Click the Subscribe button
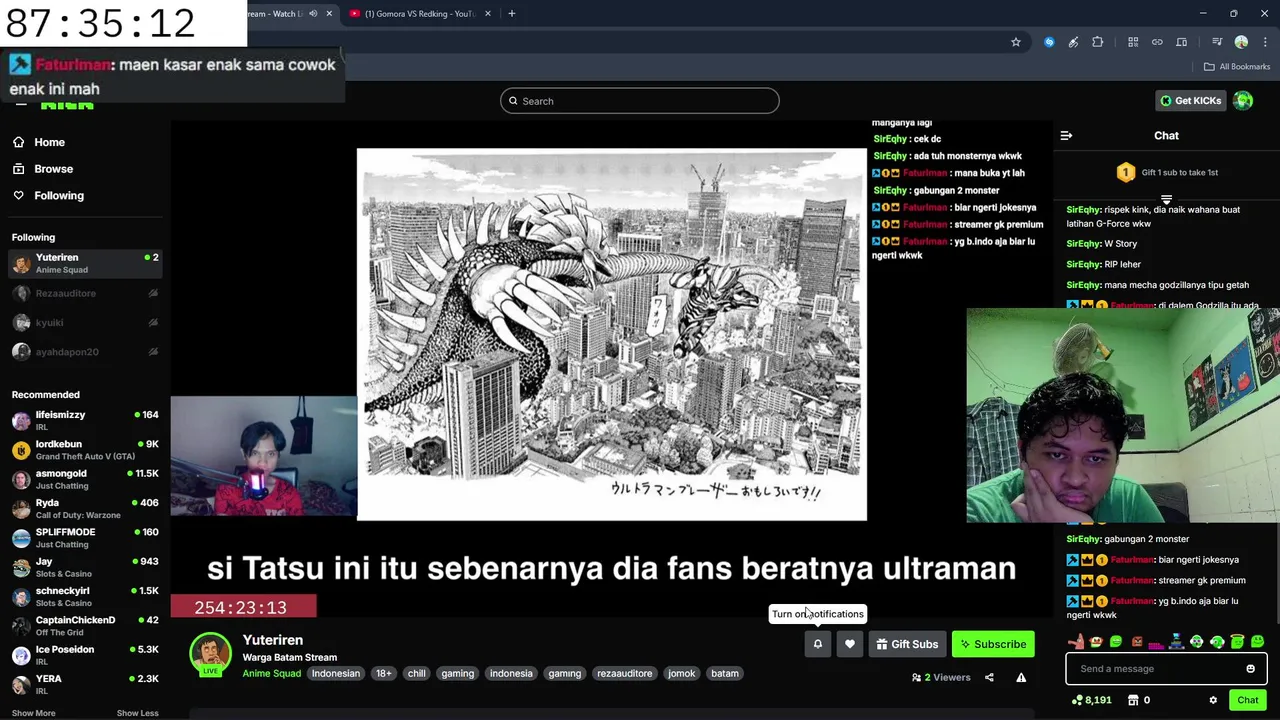This screenshot has width=1280, height=720. point(993,644)
